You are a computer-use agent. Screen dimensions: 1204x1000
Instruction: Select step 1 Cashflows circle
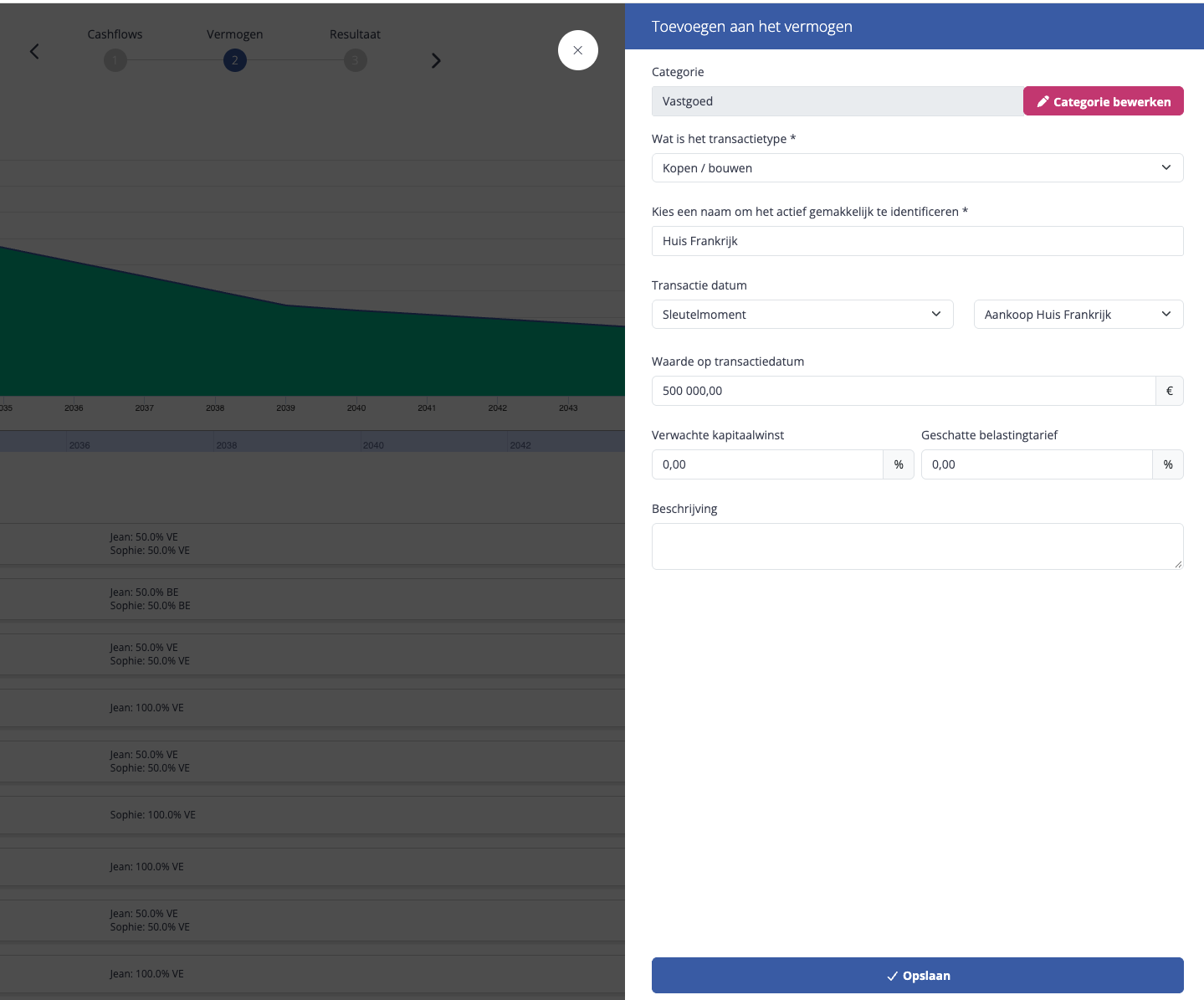(115, 60)
